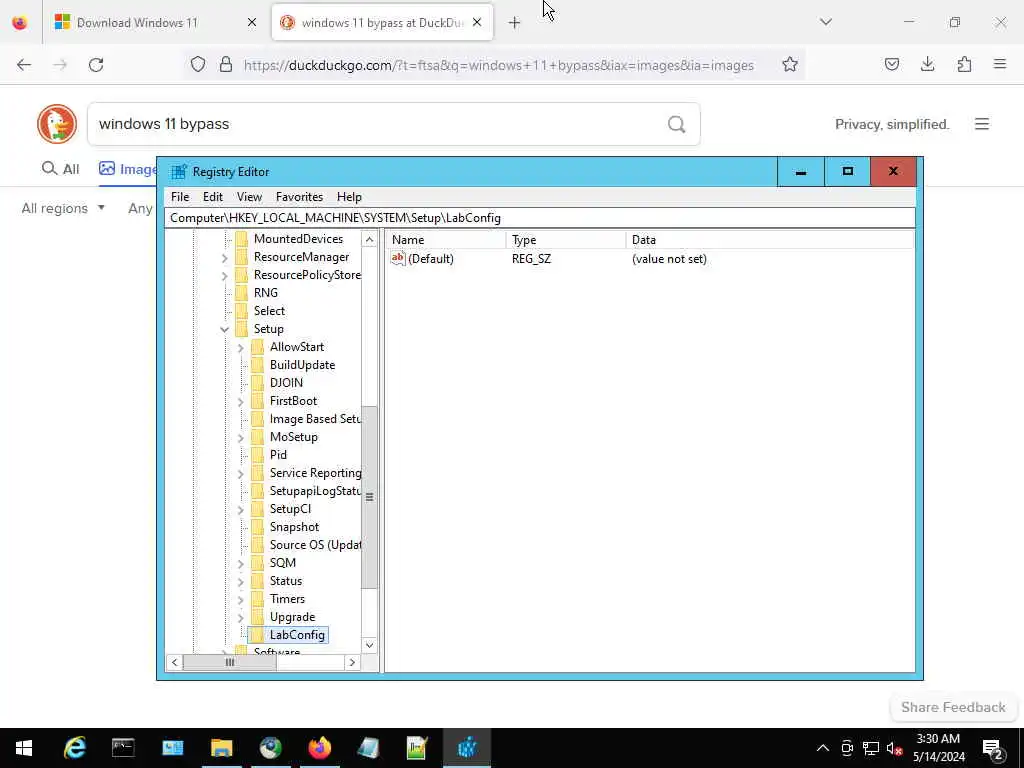Expand the ResourcePolicyStore key
This screenshot has height=768, width=1024.
(225, 276)
